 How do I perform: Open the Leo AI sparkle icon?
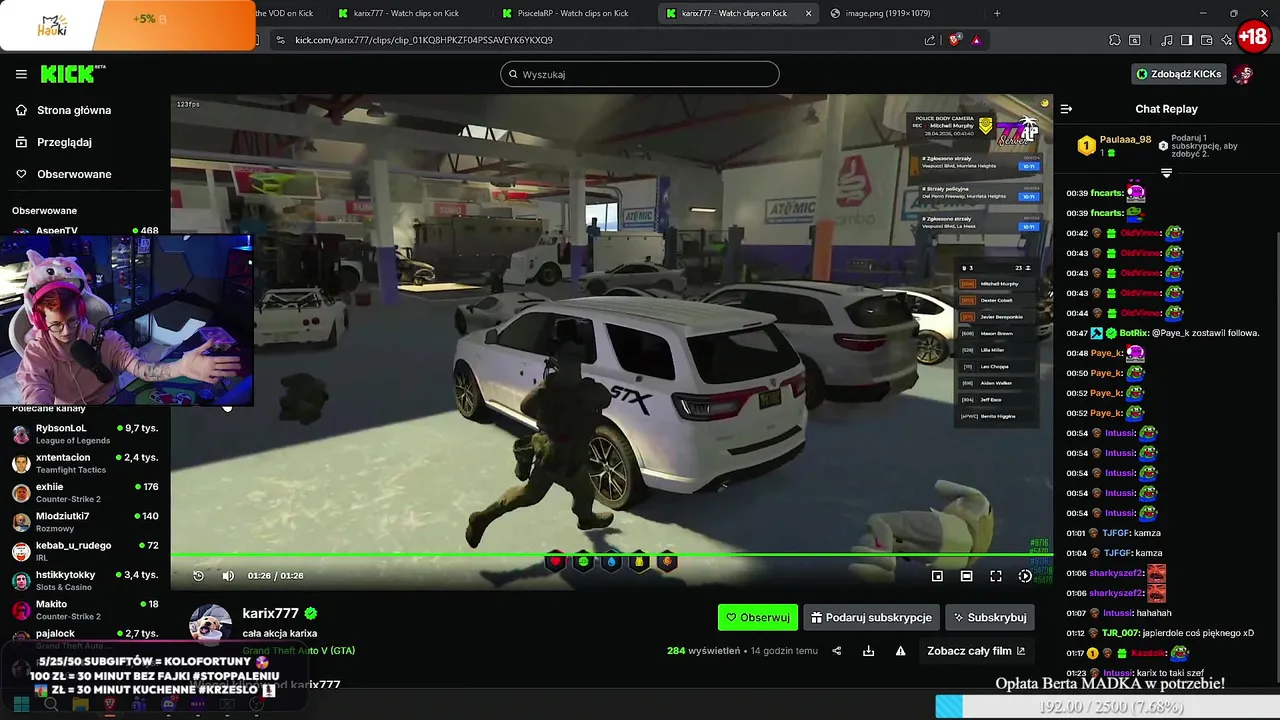click(x=1226, y=40)
